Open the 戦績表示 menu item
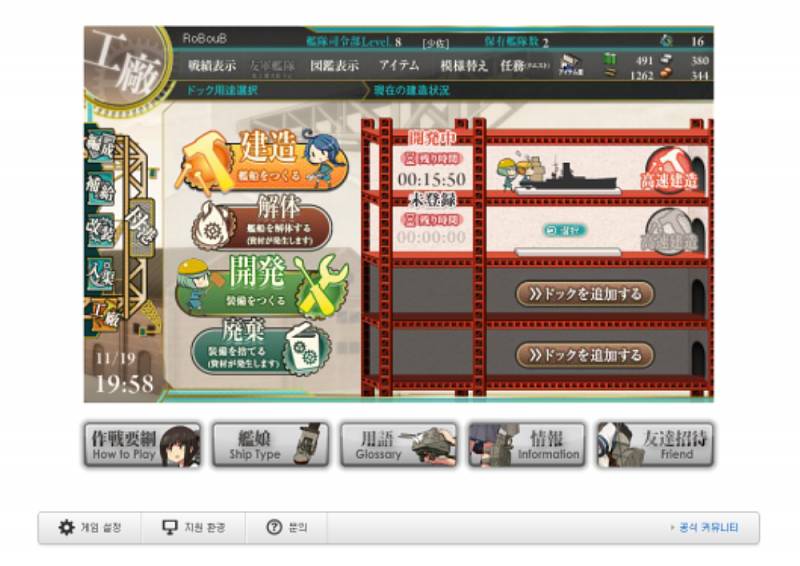 pos(211,65)
